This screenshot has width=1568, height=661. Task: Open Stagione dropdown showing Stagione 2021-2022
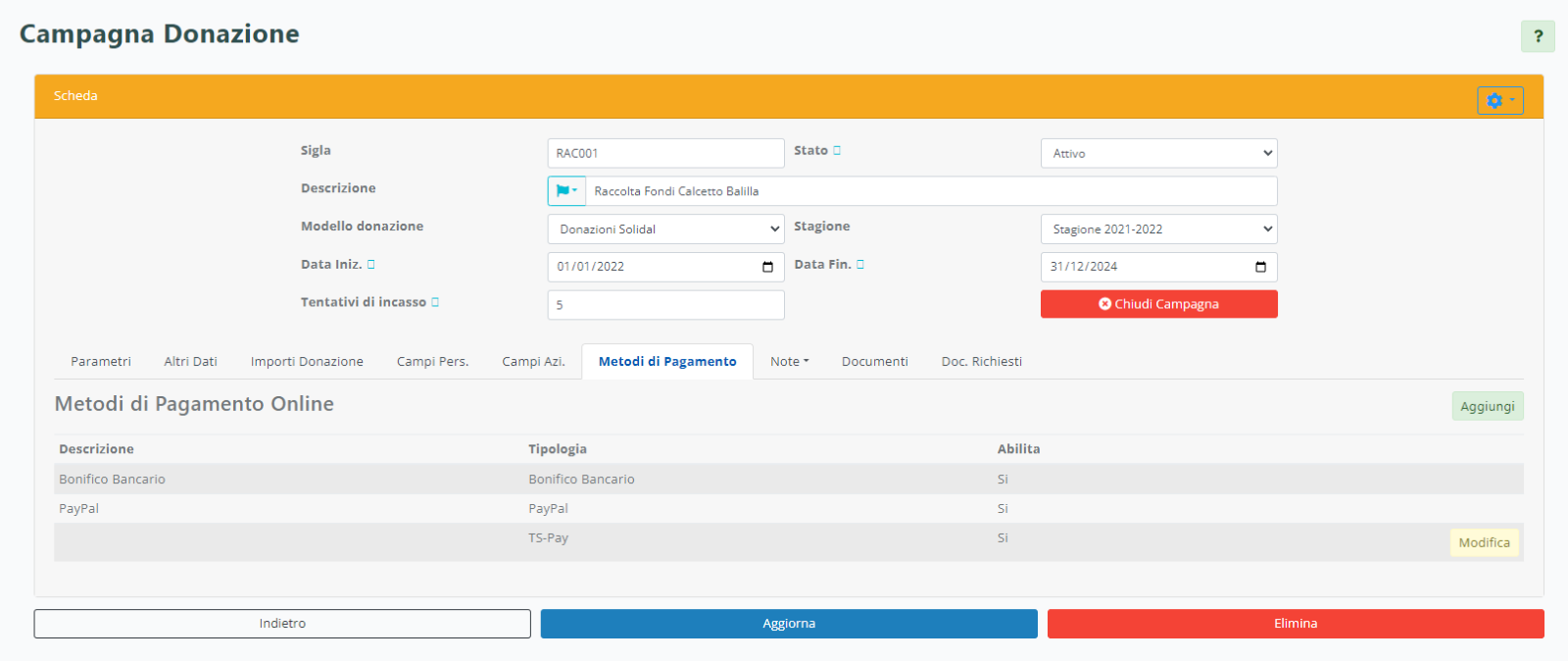[1159, 229]
